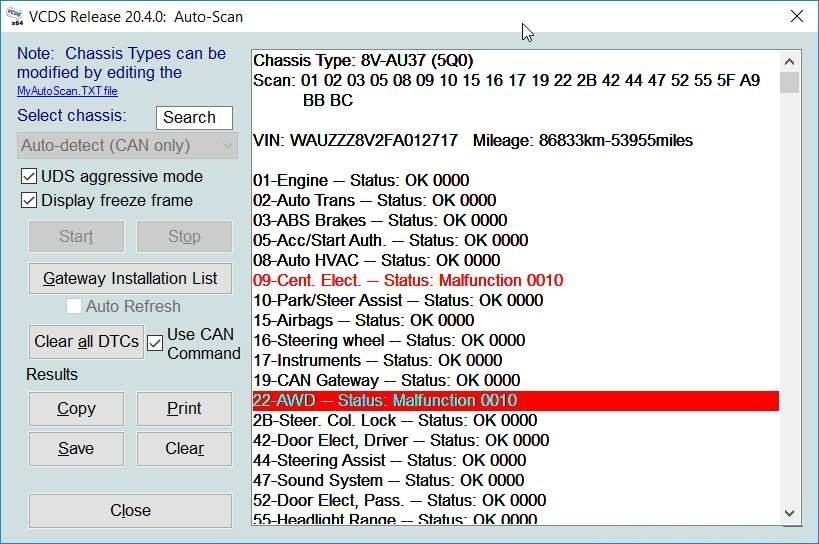Save the scan results

pyautogui.click(x=76, y=448)
